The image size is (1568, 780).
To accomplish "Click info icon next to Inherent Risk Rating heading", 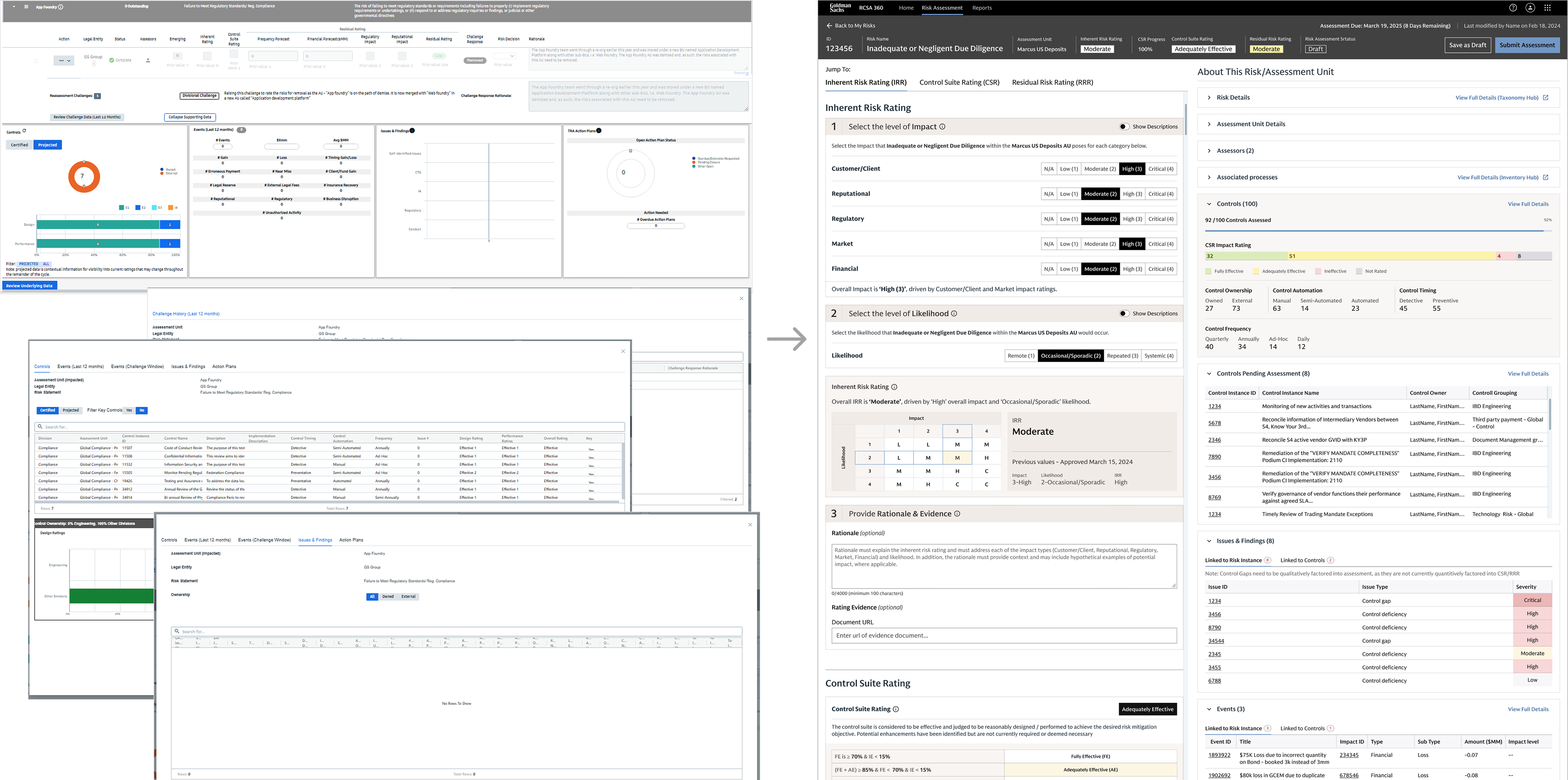I will point(894,387).
